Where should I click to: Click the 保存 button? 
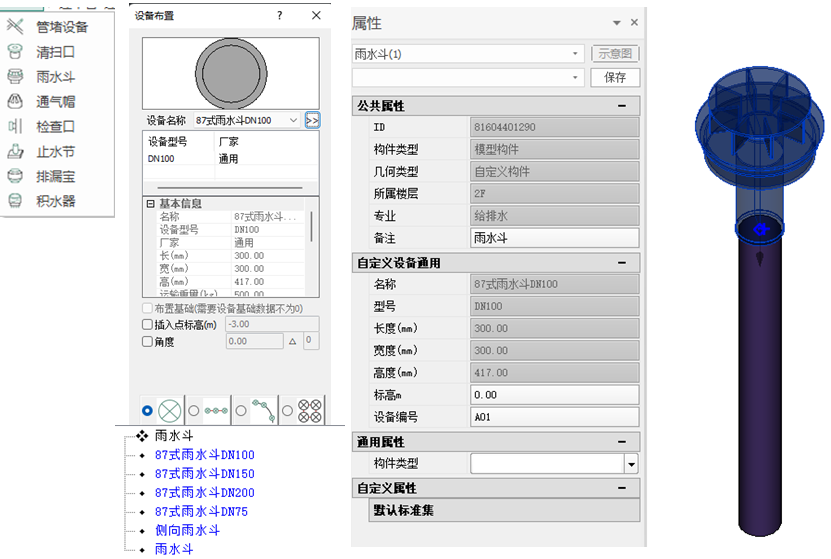[x=615, y=77]
